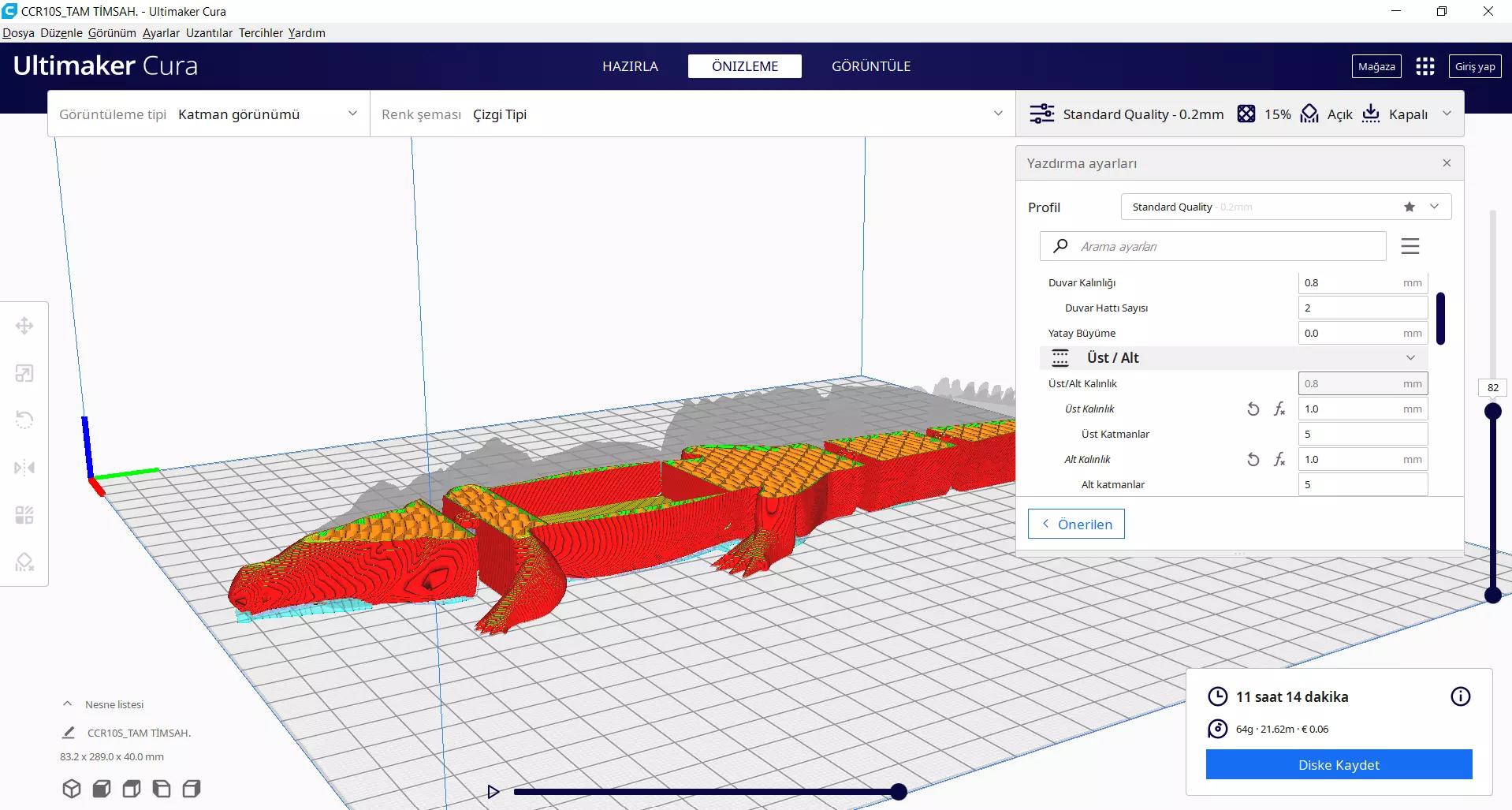Open Renk şeması dropdown
1512x810 pixels.
point(692,114)
